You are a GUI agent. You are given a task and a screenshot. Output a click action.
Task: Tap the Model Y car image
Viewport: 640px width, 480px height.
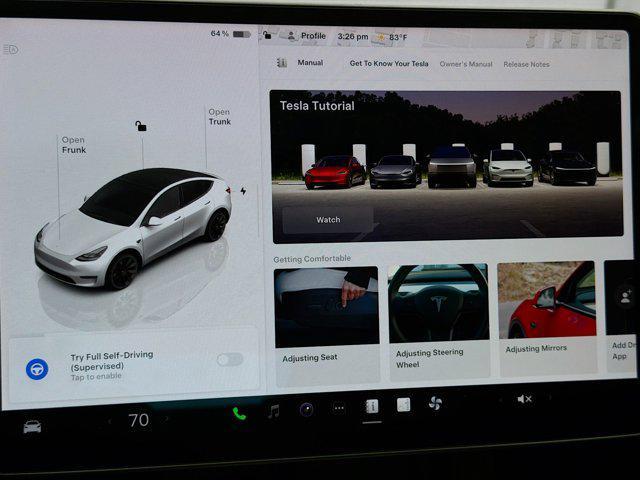pos(133,229)
